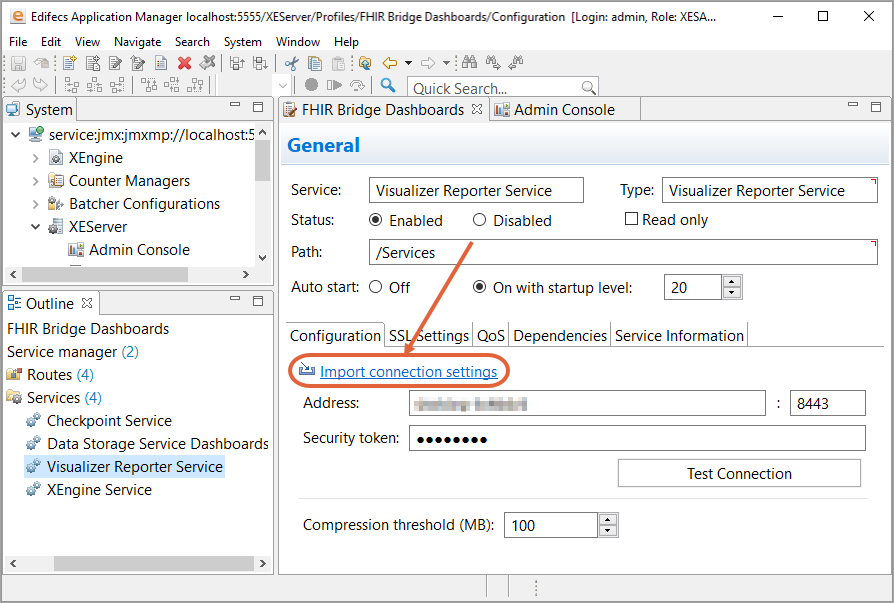Image resolution: width=894 pixels, height=603 pixels.
Task: Open the System menu
Action: click(242, 42)
